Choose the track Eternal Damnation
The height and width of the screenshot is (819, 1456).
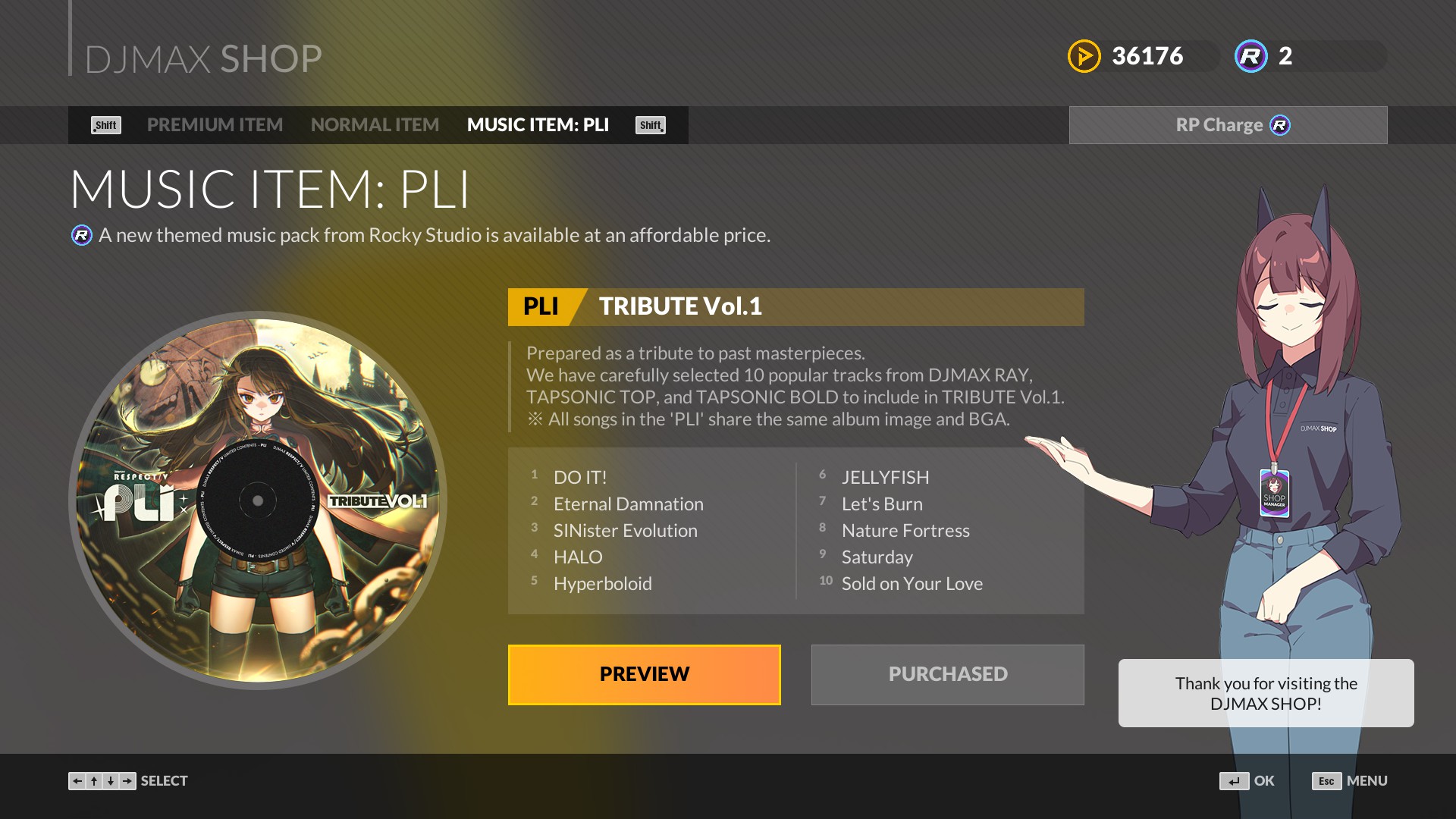pos(629,504)
